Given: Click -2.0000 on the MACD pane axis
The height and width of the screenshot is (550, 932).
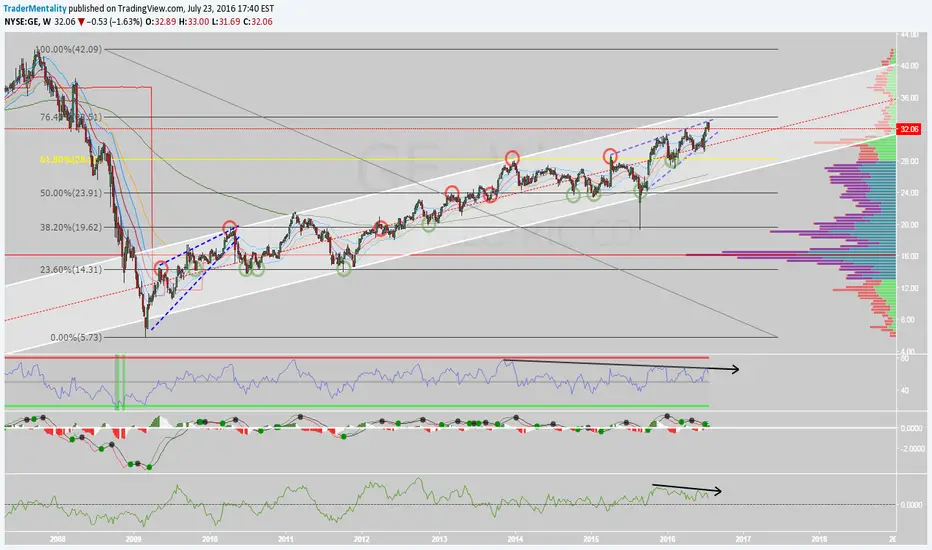Looking at the screenshot, I should (x=912, y=449).
